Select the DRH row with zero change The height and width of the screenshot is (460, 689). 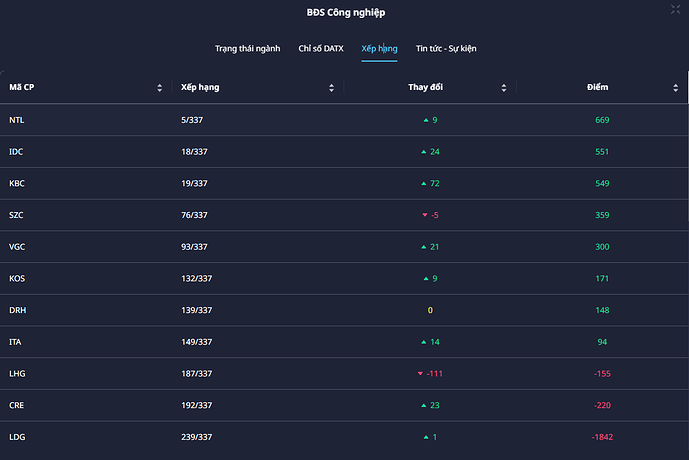click(x=344, y=310)
